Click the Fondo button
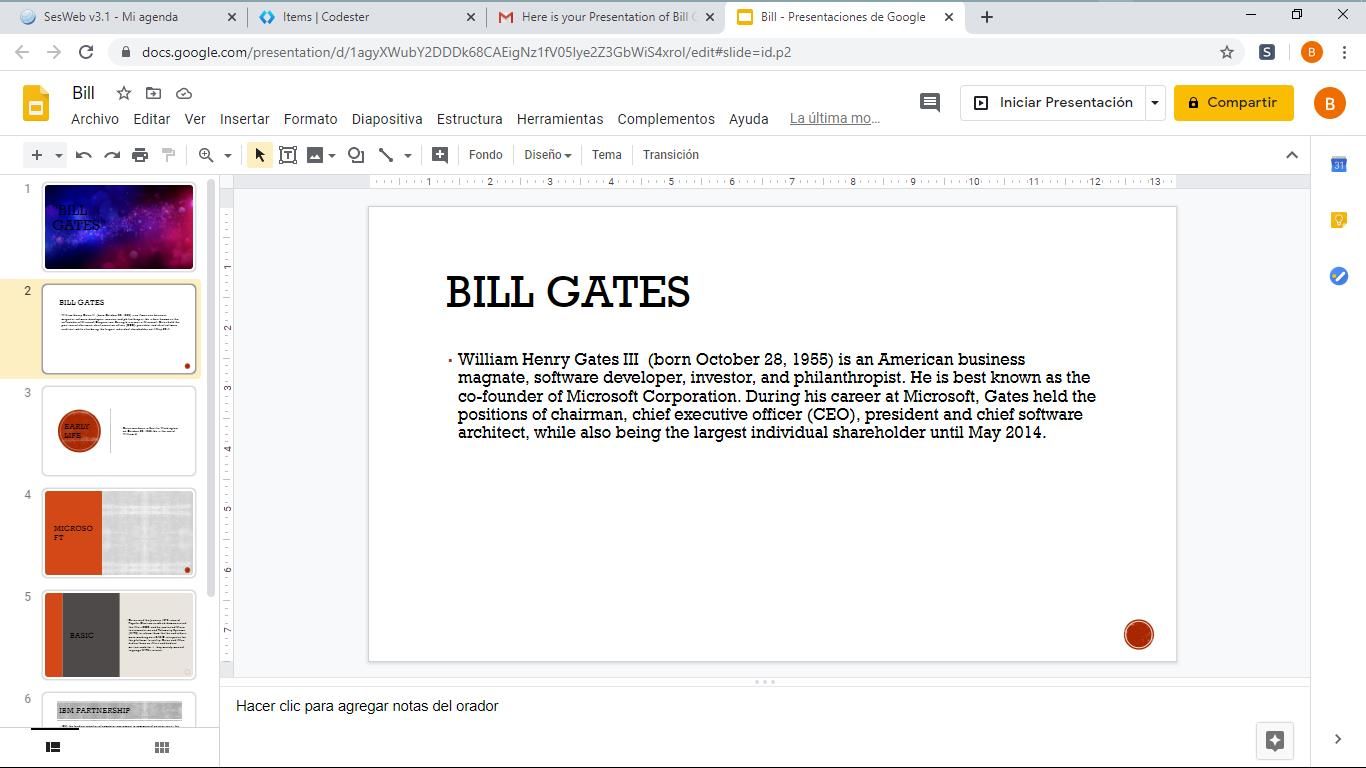Image resolution: width=1366 pixels, height=768 pixels. tap(485, 155)
